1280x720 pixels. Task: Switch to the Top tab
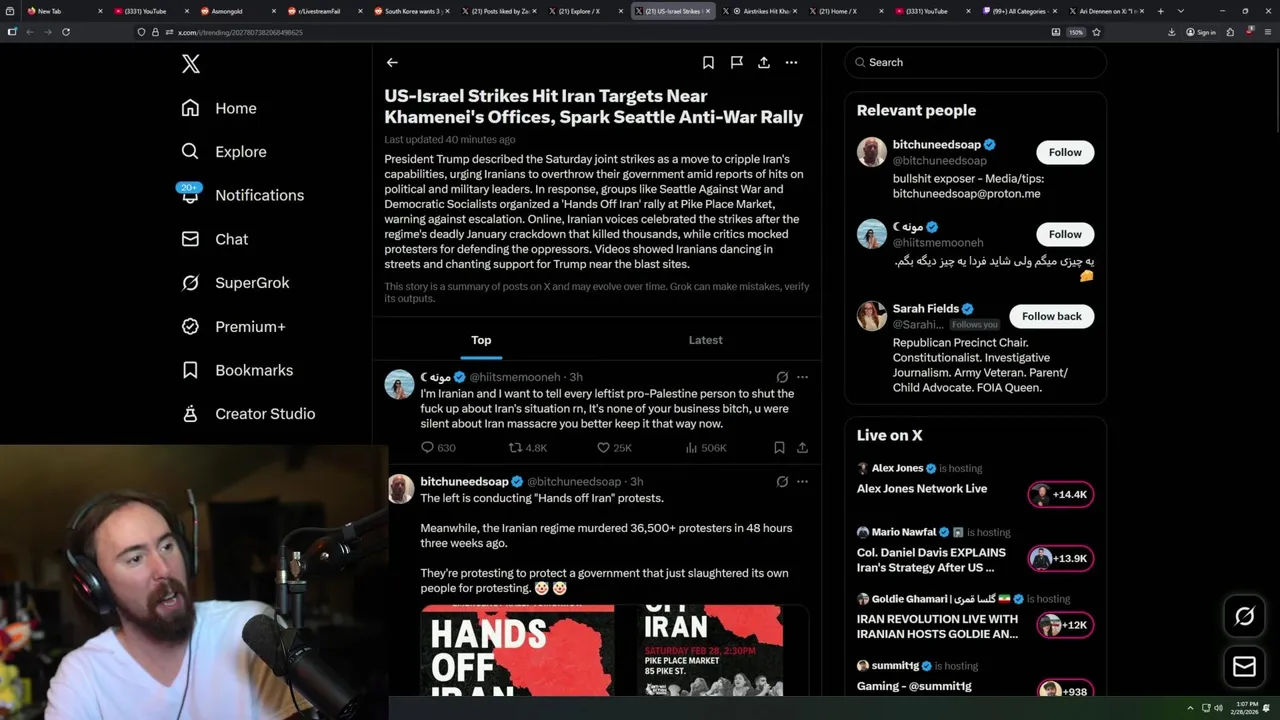point(481,340)
